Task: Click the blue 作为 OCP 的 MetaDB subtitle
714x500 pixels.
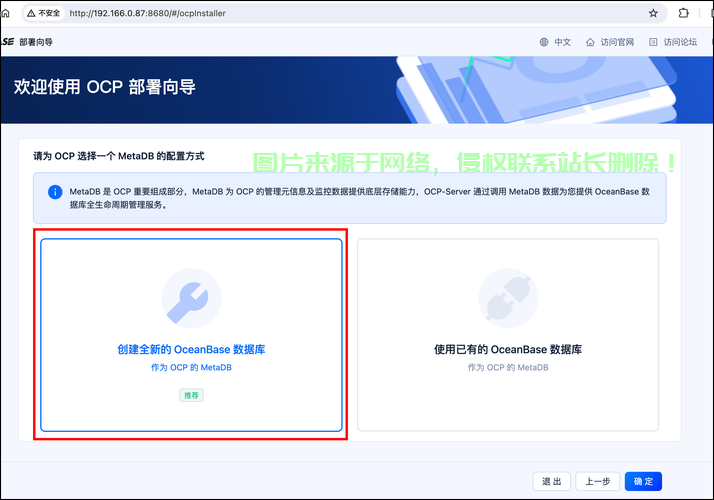Action: (191, 367)
